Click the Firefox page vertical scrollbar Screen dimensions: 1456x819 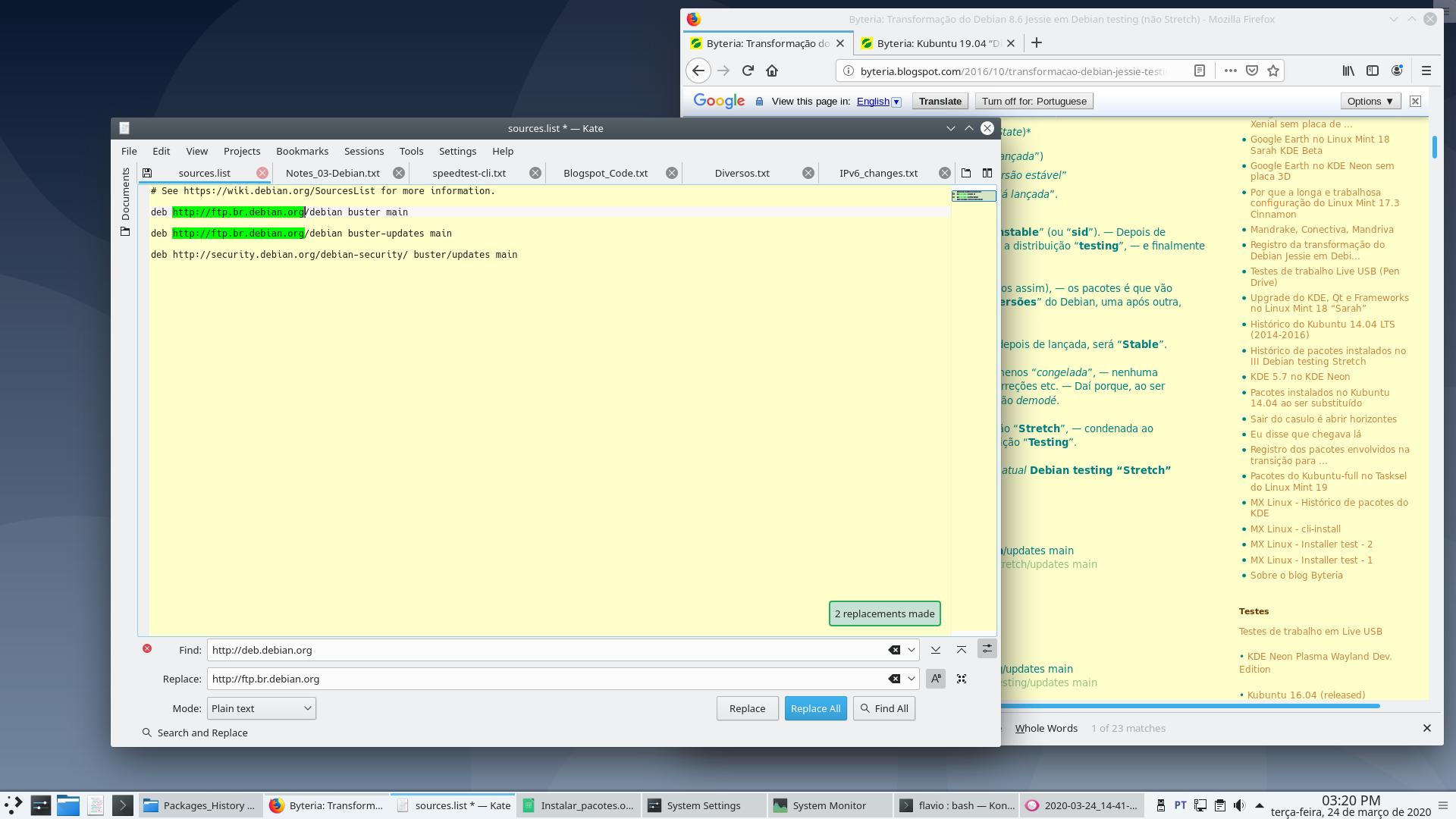(1435, 146)
